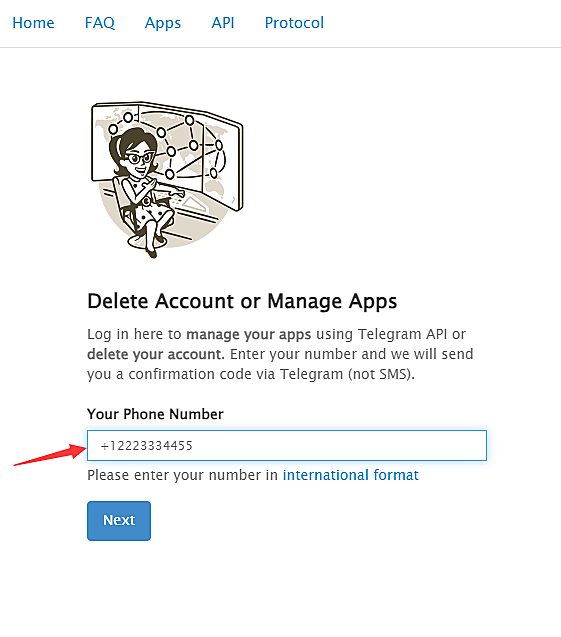The height and width of the screenshot is (637, 561).
Task: Go to the FAQ page
Action: pyautogui.click(x=100, y=23)
